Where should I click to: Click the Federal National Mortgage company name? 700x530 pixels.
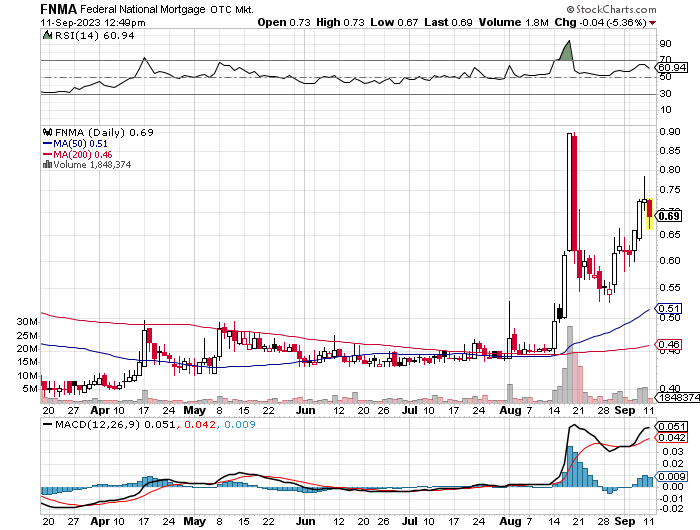tap(143, 9)
